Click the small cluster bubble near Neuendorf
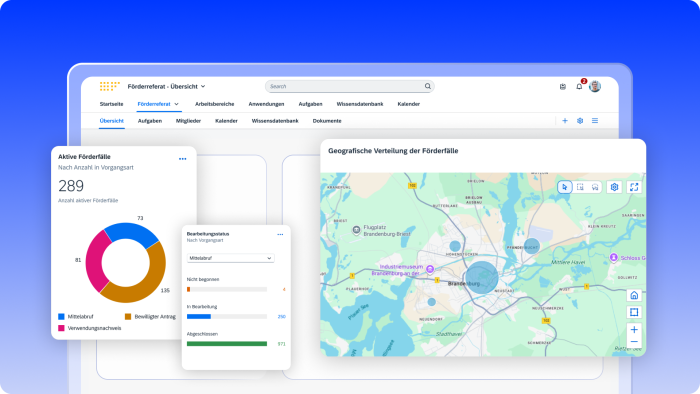Viewport: 700px width, 394px height. click(432, 302)
